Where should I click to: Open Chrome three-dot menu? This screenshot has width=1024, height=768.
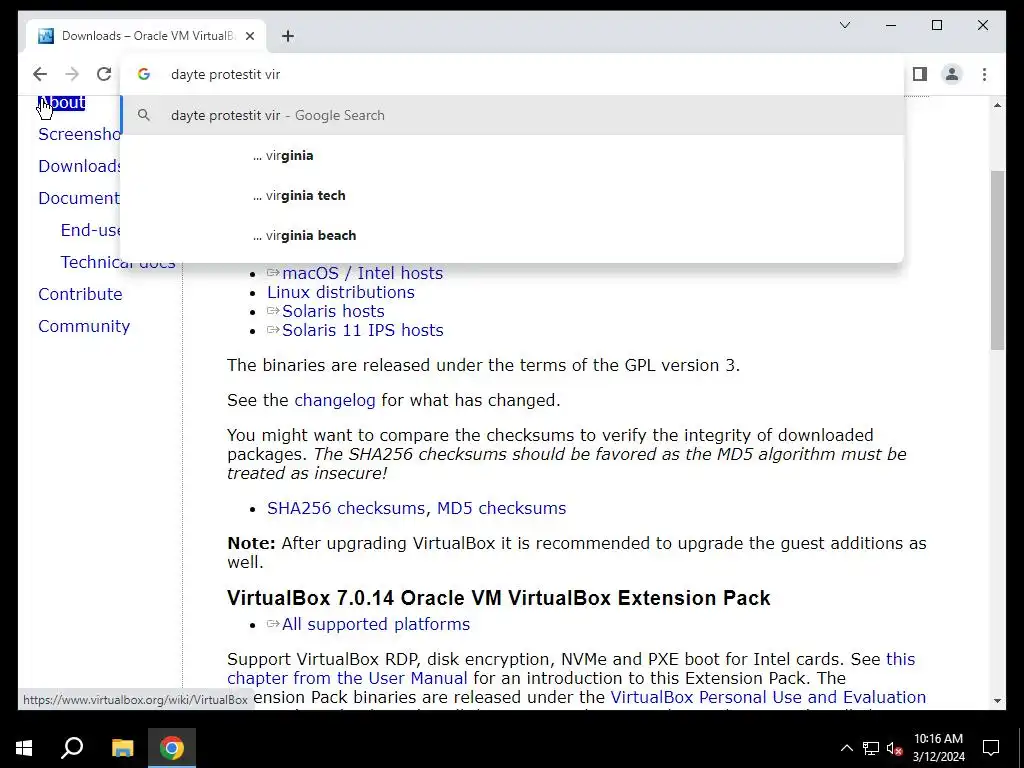(984, 74)
